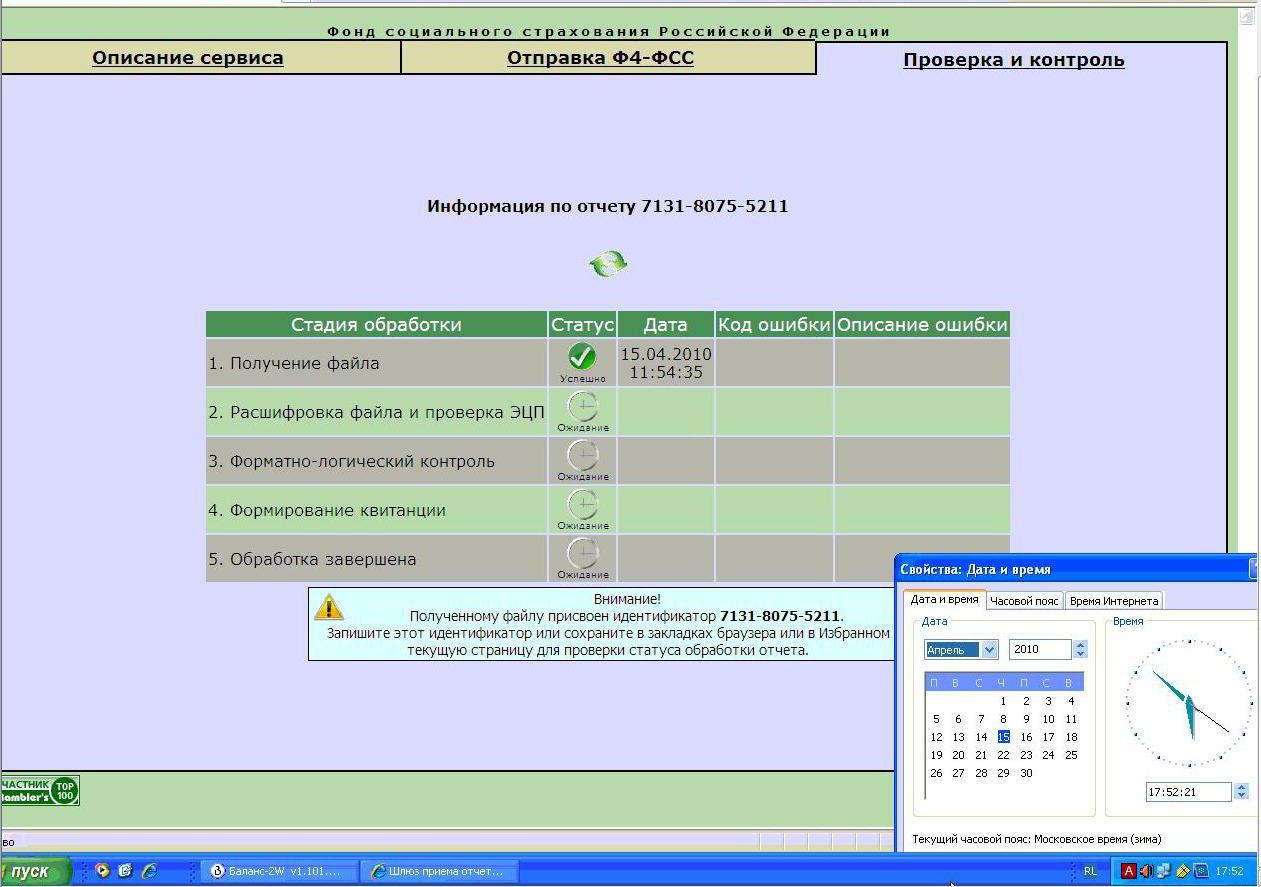Click the time field showing 17:52:21

click(x=1188, y=792)
